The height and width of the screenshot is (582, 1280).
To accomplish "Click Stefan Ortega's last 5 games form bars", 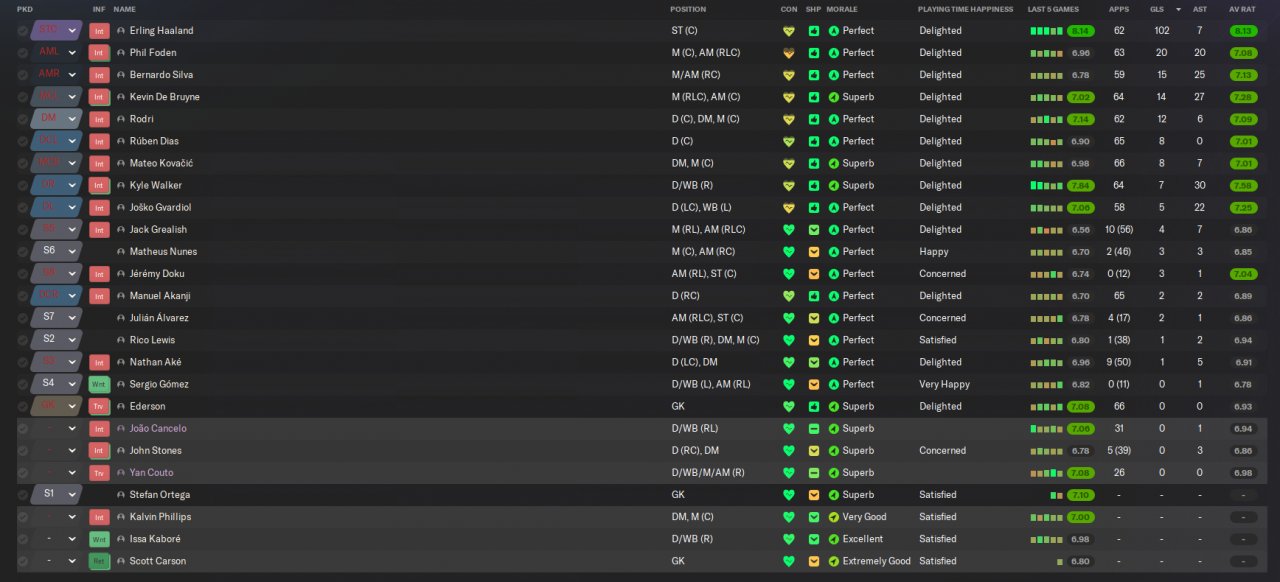I will pos(1057,495).
